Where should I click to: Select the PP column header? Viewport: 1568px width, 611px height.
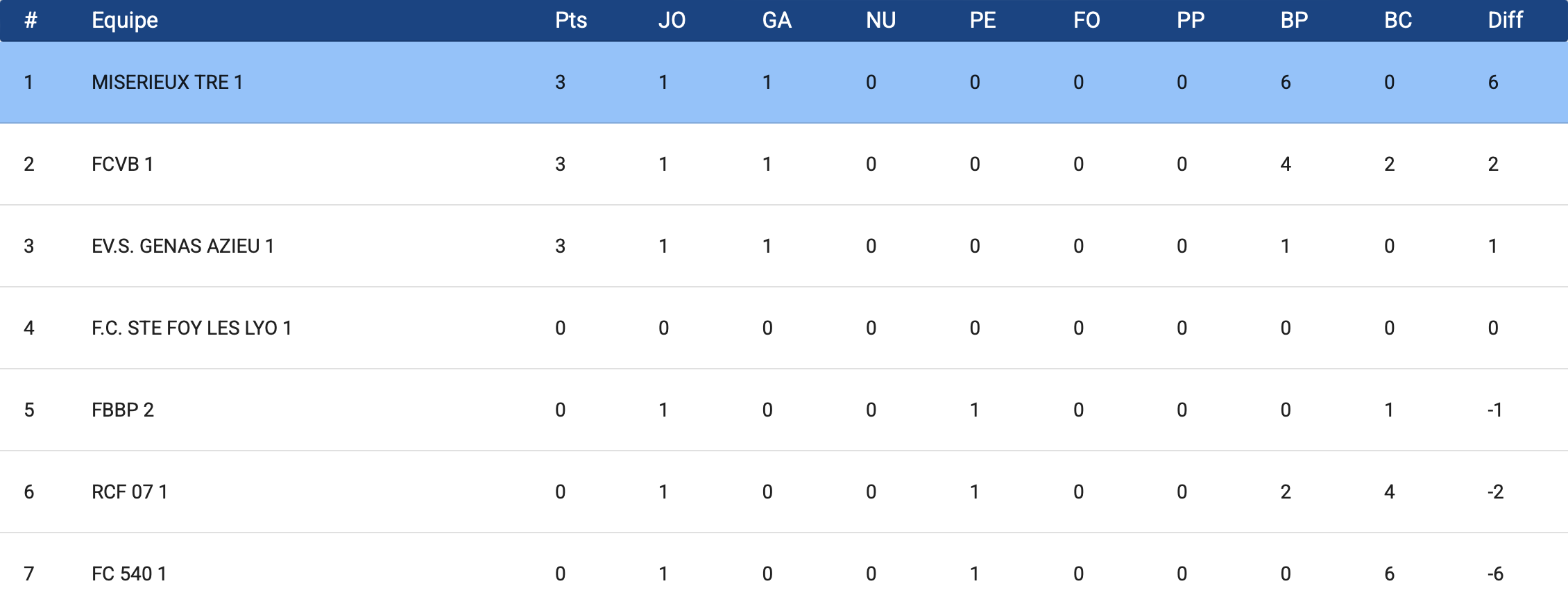[1191, 20]
